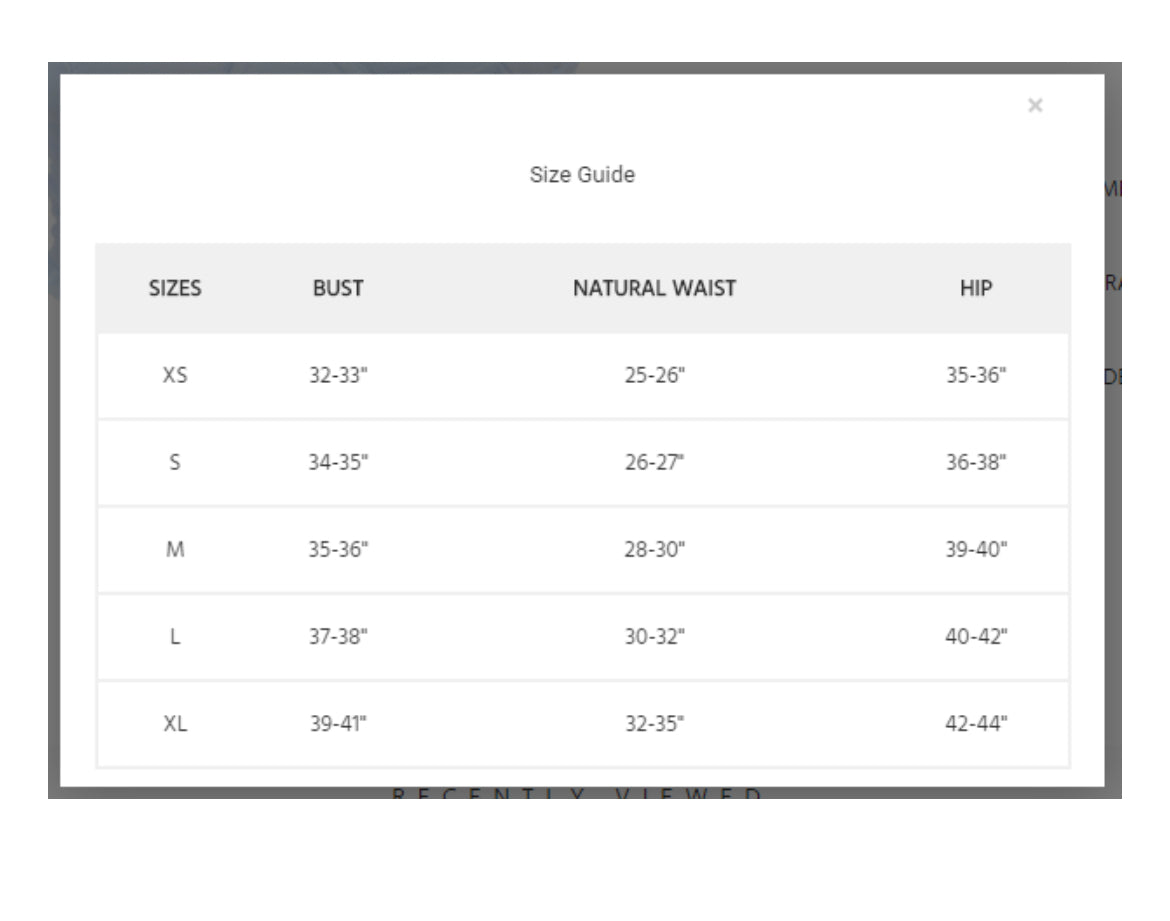The image size is (1170, 921).
Task: Click the S waist value 26-27"
Action: point(654,462)
